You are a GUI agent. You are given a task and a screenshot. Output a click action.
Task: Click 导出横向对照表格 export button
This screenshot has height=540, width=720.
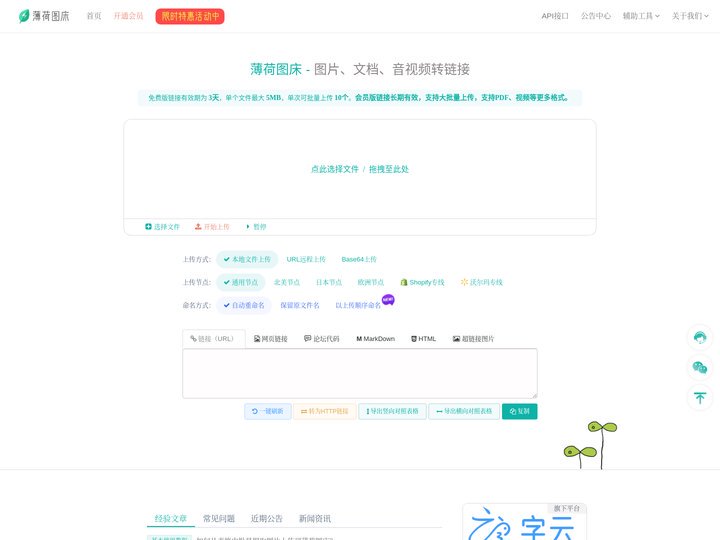464,411
